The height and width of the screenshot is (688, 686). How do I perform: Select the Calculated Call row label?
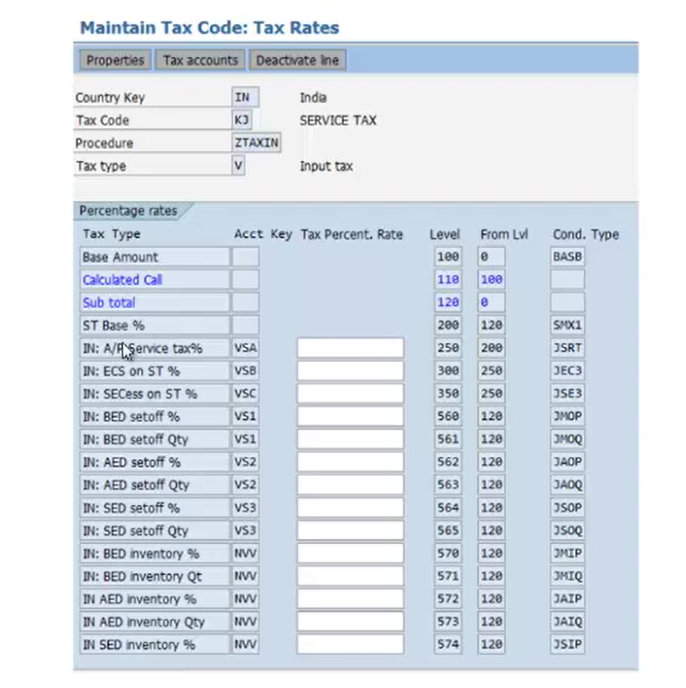154,280
